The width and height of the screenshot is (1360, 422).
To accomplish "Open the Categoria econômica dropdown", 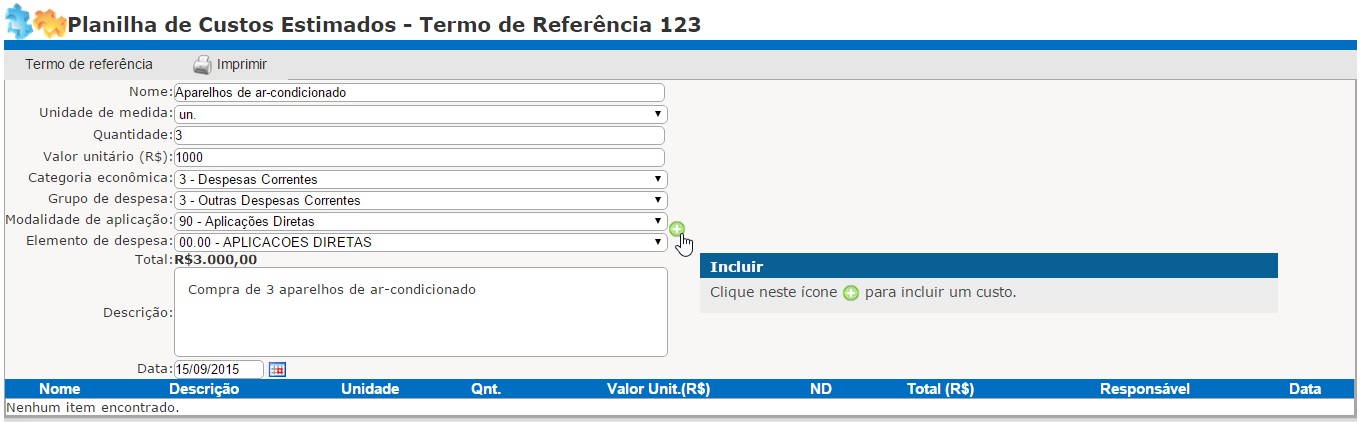I will [421, 179].
